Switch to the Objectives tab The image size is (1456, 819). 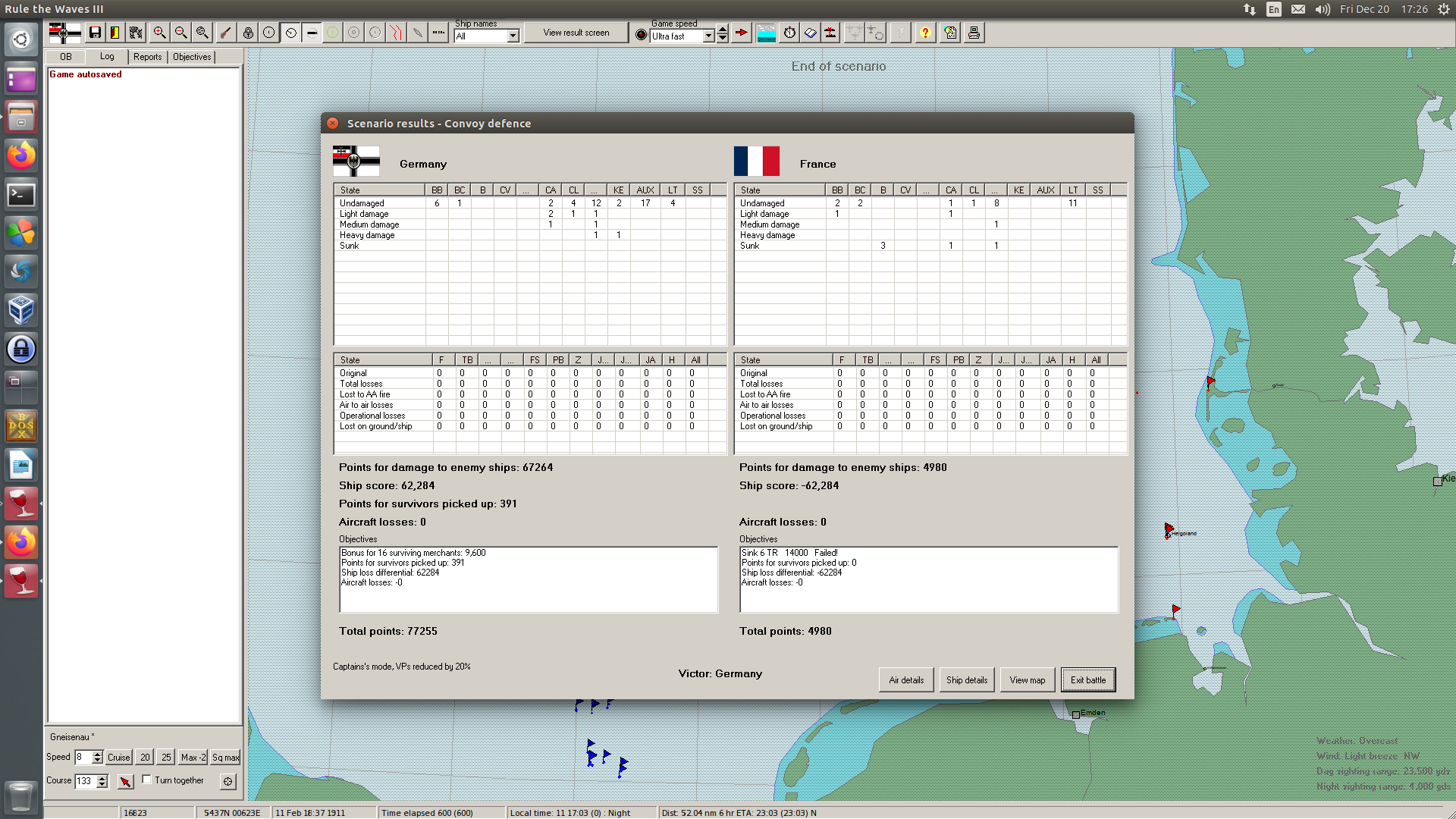[x=192, y=57]
